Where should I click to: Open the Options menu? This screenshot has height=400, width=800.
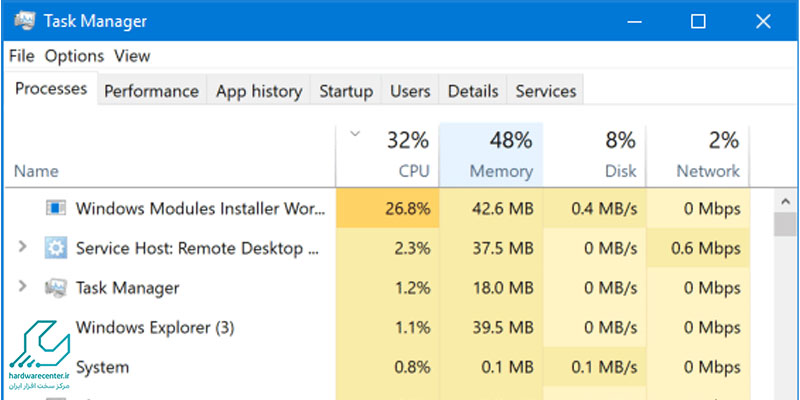pyautogui.click(x=74, y=56)
